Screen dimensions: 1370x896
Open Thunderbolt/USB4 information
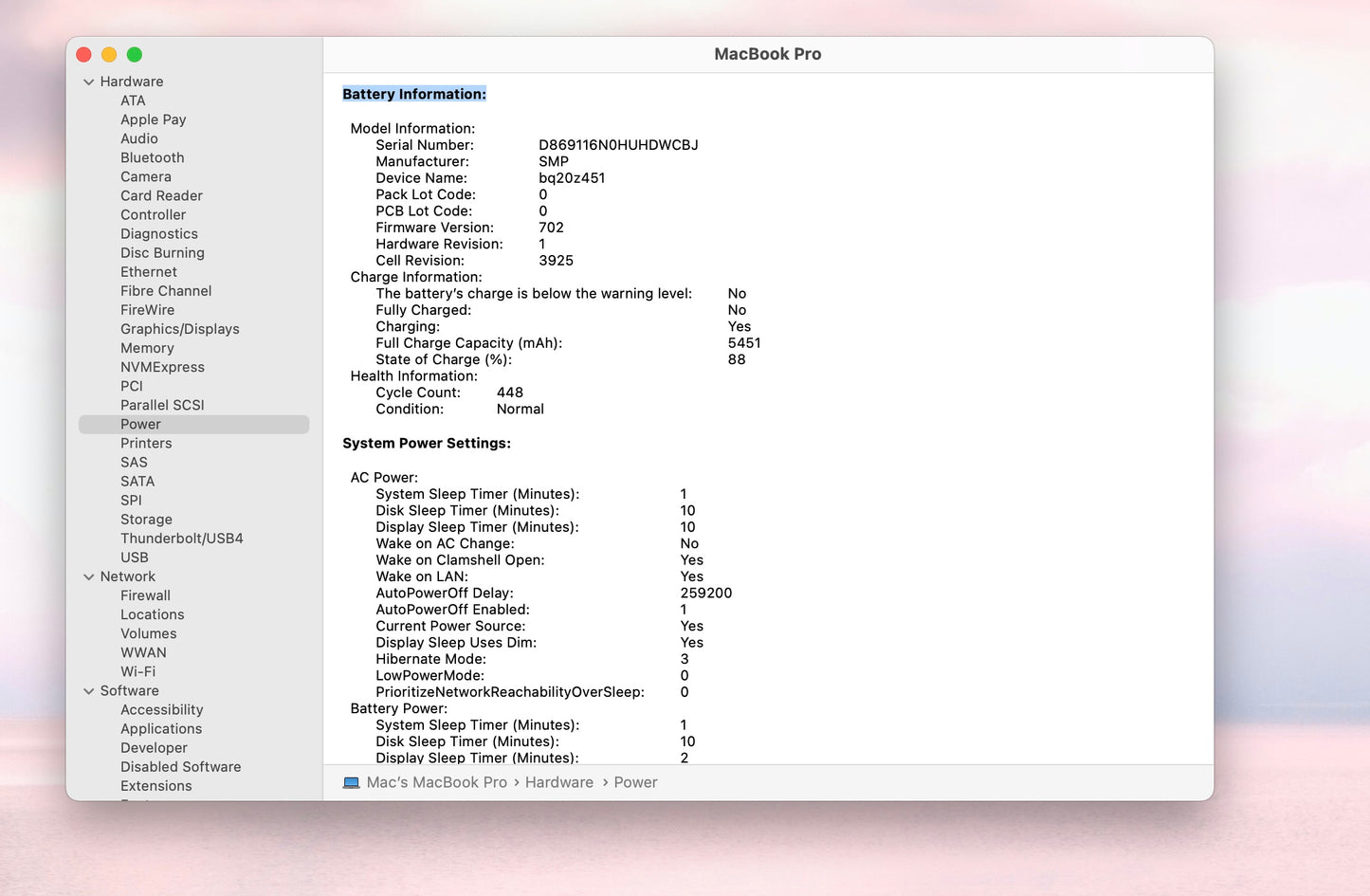(x=181, y=539)
